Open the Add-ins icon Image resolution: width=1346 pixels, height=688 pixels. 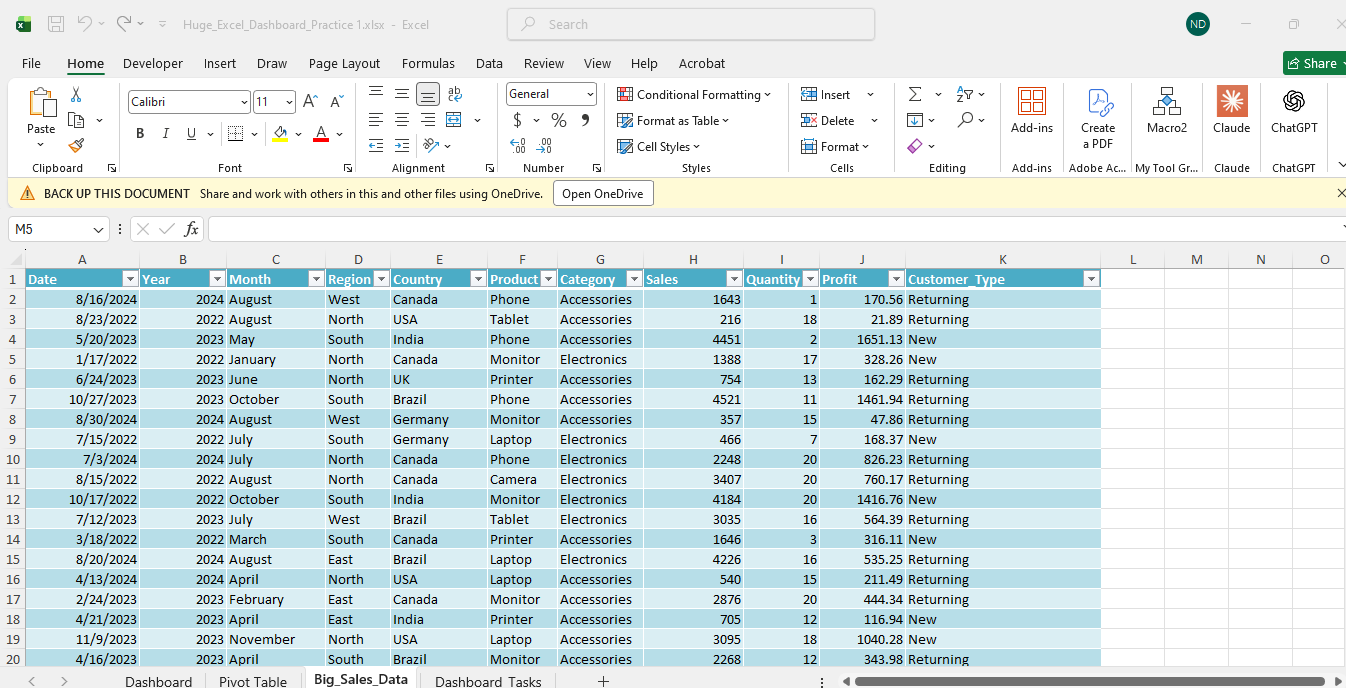point(1032,102)
